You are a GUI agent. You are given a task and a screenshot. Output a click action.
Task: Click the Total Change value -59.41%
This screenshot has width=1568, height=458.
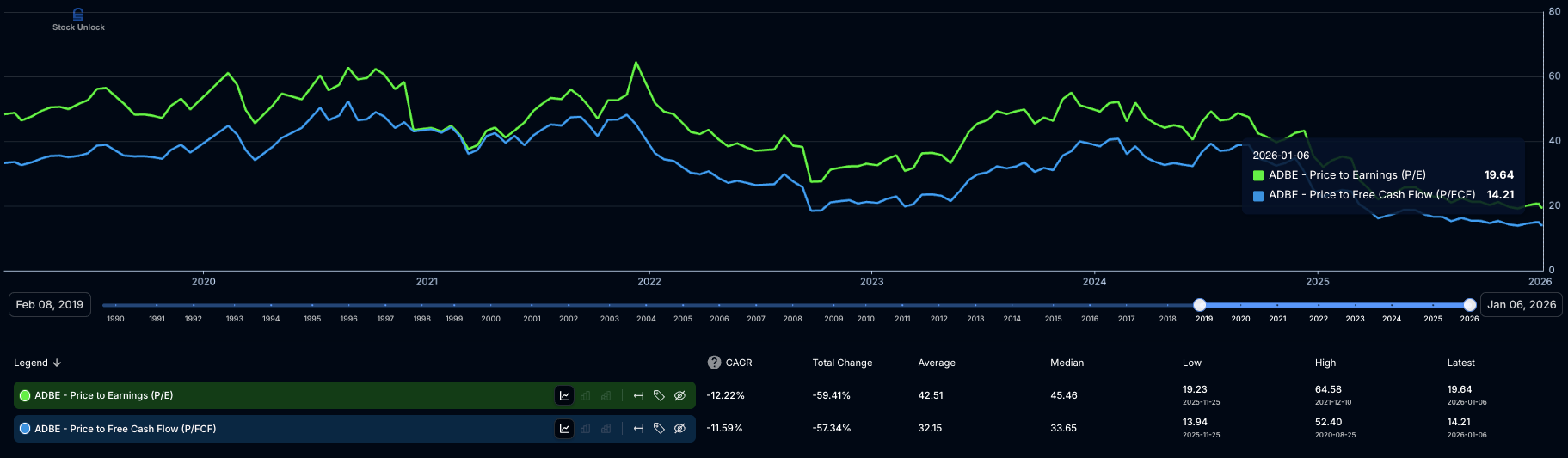[831, 395]
